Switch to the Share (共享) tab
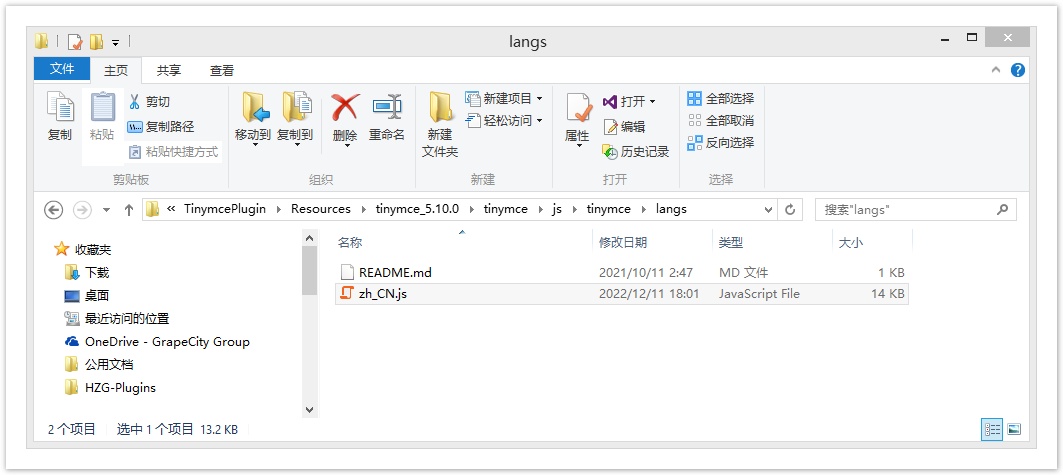 click(x=169, y=70)
